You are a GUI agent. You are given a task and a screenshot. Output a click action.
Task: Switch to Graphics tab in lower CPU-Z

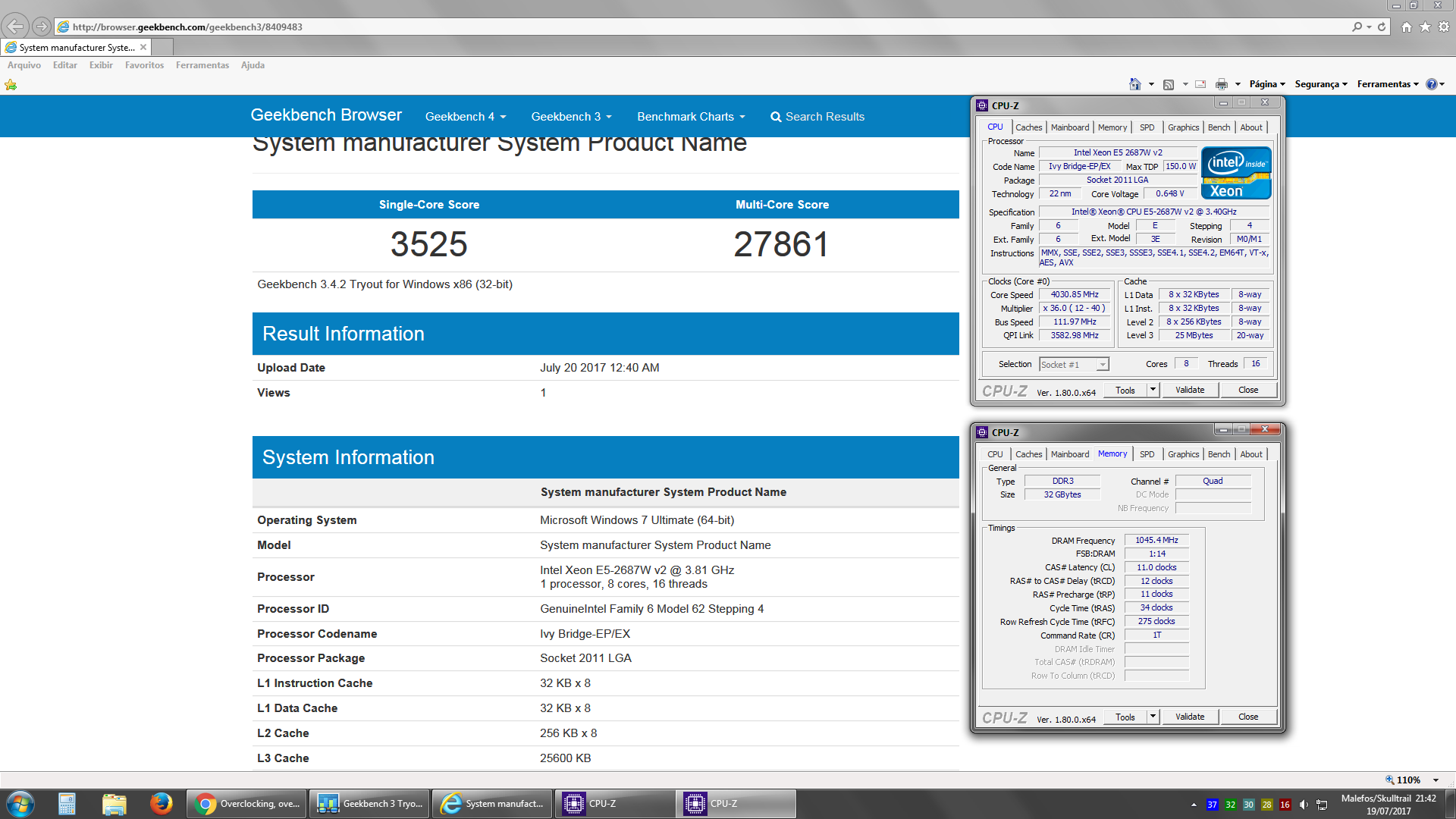(1183, 454)
